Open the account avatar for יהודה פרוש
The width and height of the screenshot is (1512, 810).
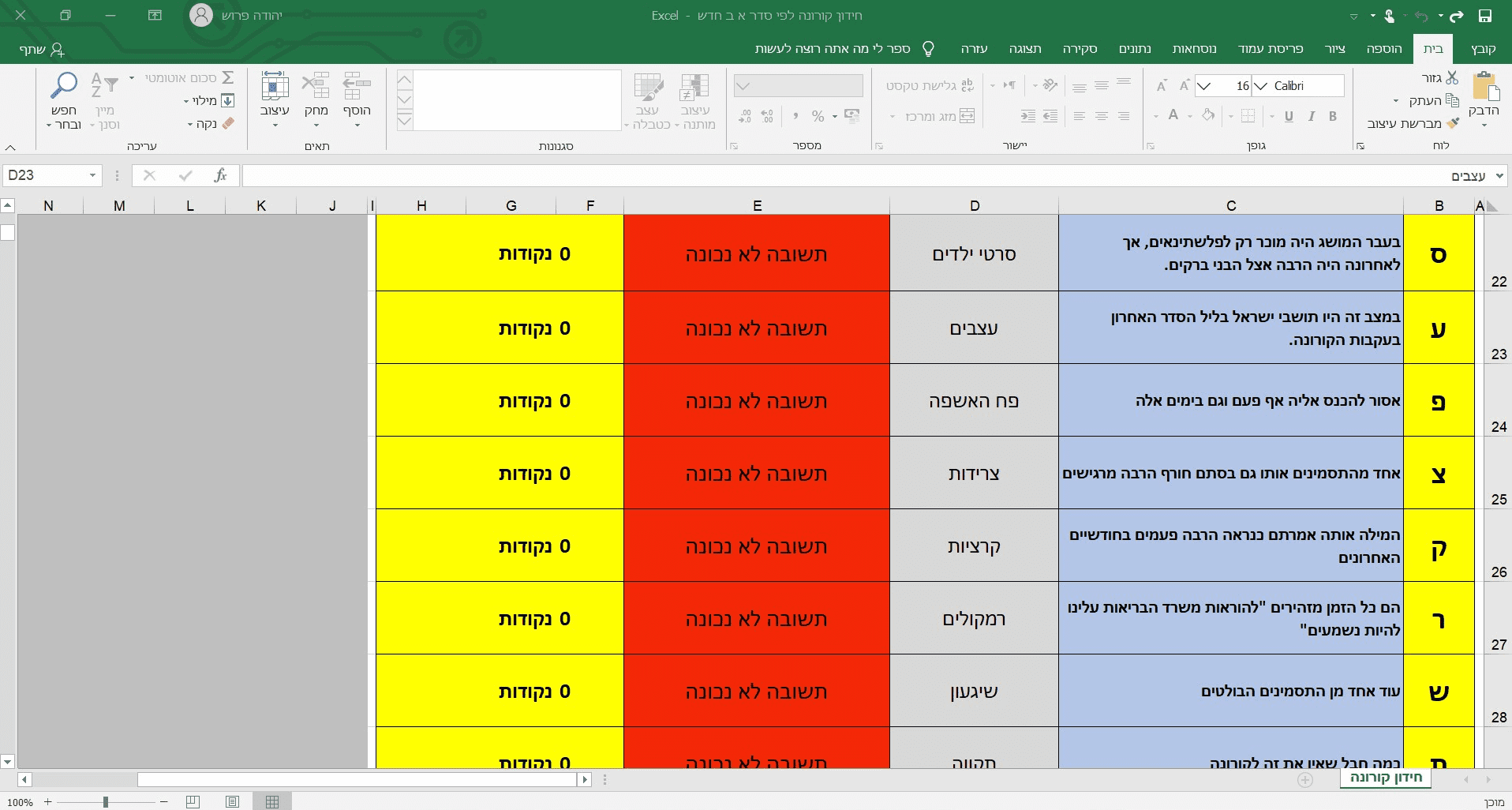(201, 15)
